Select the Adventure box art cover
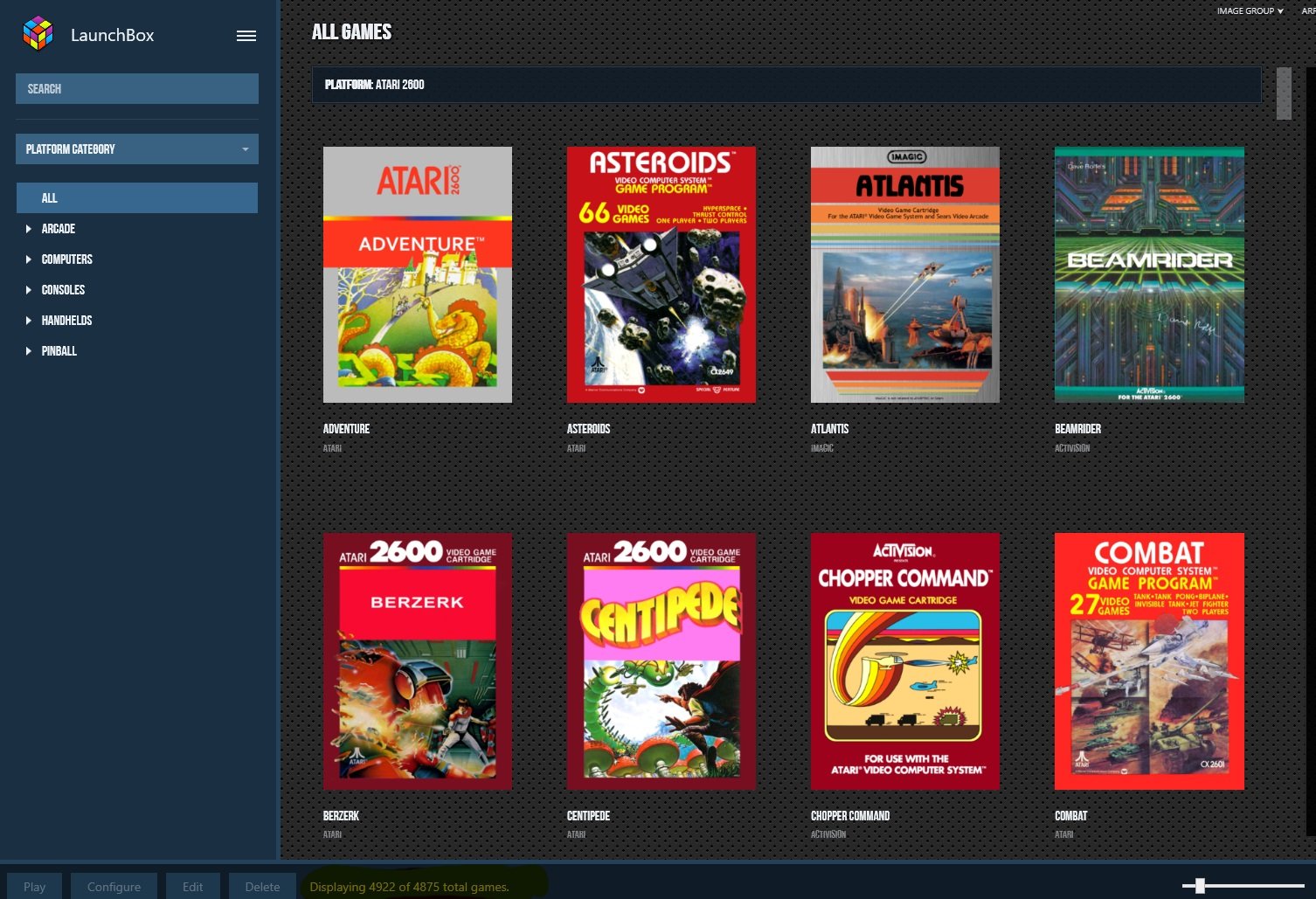The height and width of the screenshot is (899, 1316). 418,274
